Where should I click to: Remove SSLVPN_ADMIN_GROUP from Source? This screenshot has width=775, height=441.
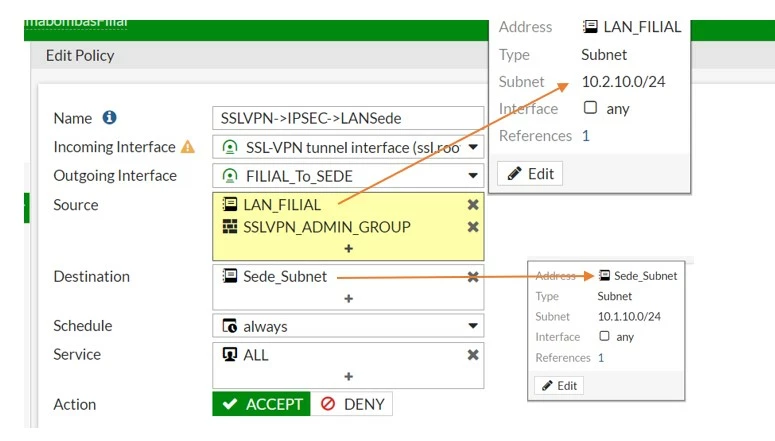click(473, 227)
